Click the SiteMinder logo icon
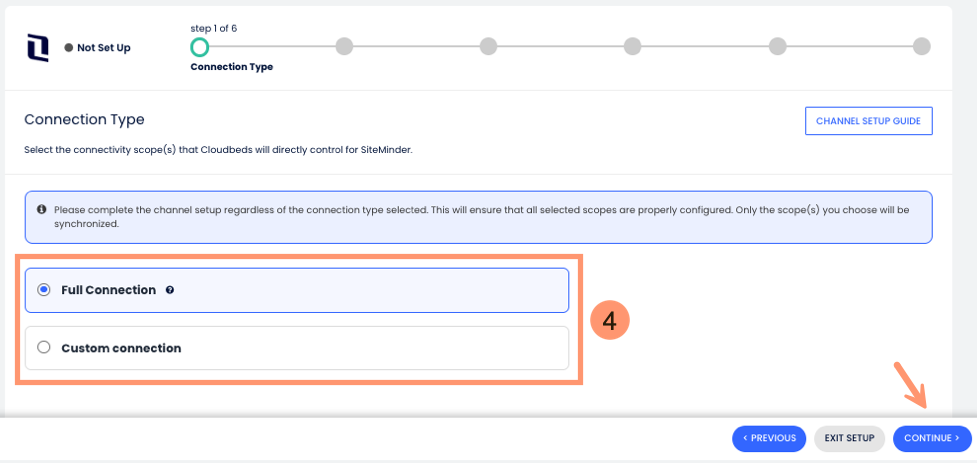The image size is (977, 463). pyautogui.click(x=37, y=47)
